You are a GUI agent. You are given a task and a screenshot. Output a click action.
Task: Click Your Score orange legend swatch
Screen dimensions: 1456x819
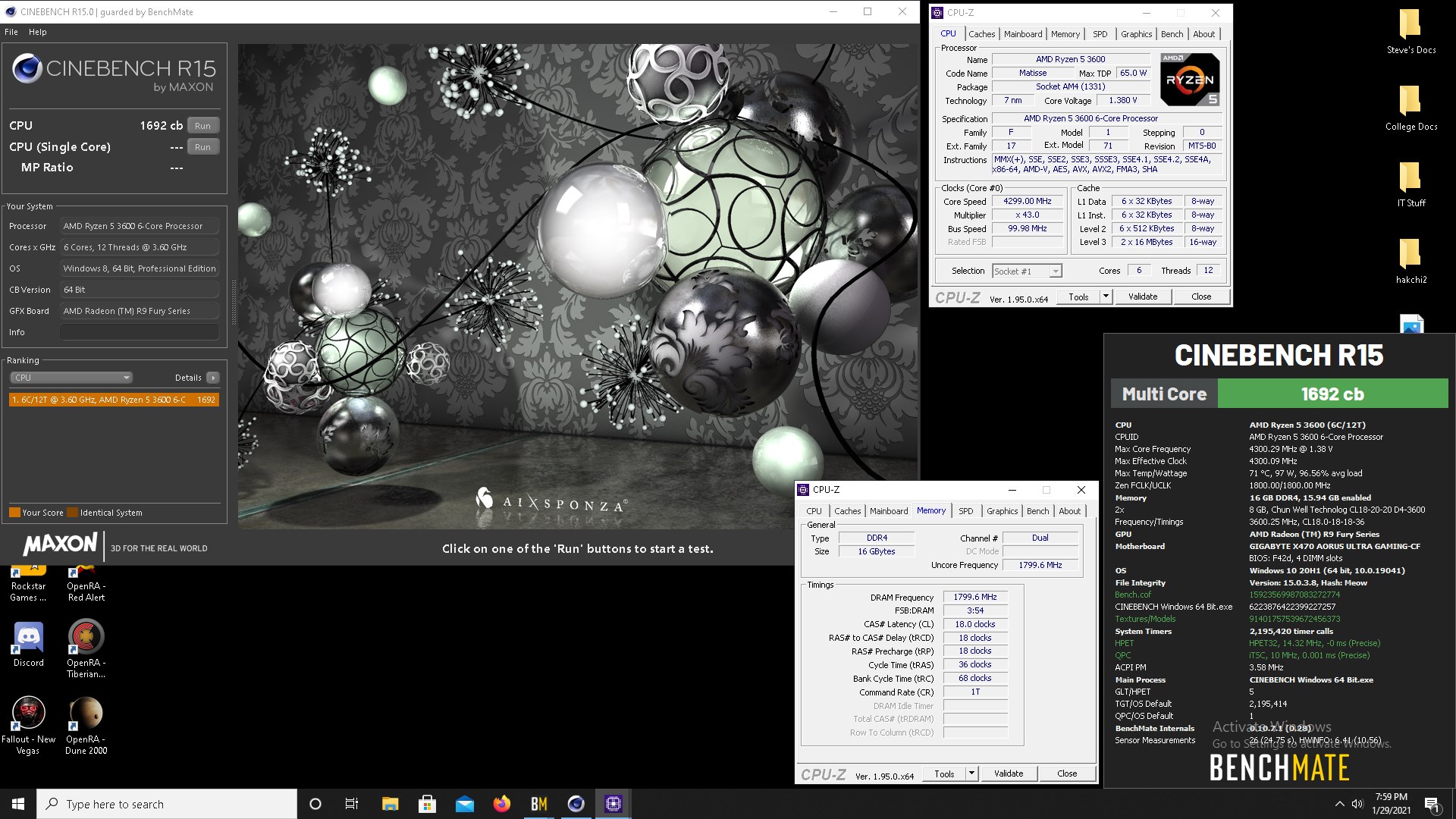(14, 513)
